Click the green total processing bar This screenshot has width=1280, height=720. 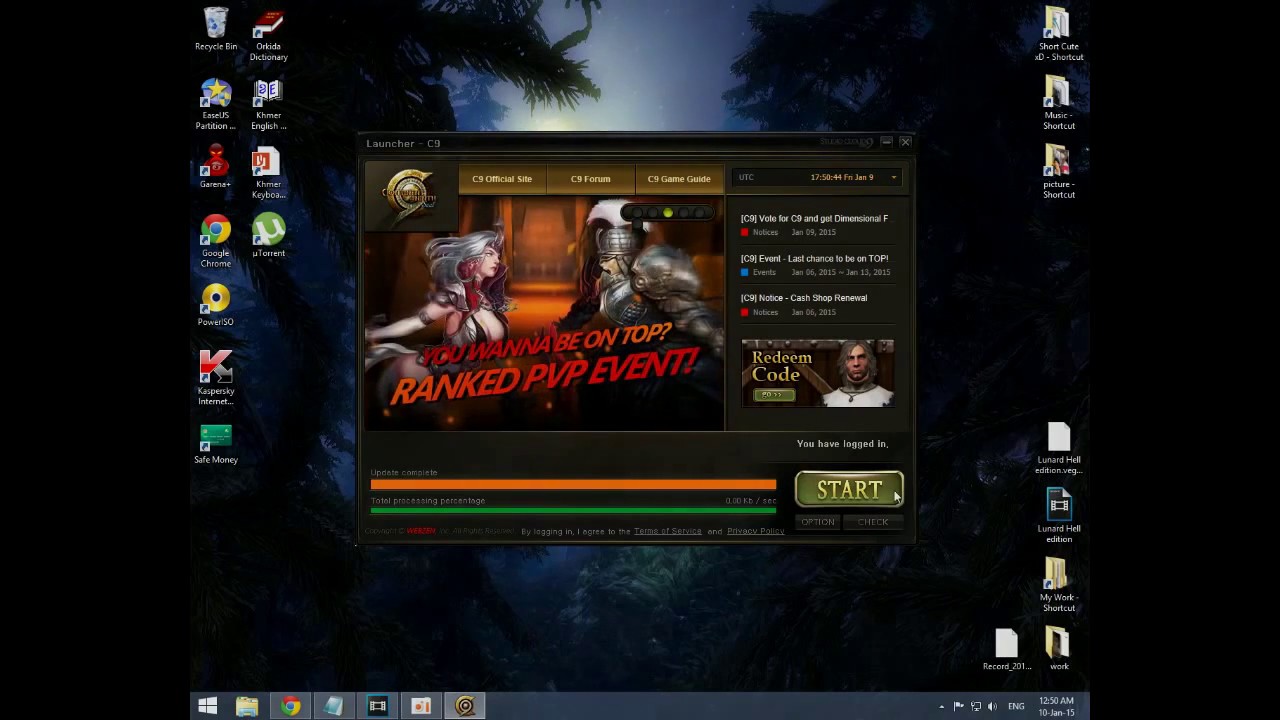point(573,510)
